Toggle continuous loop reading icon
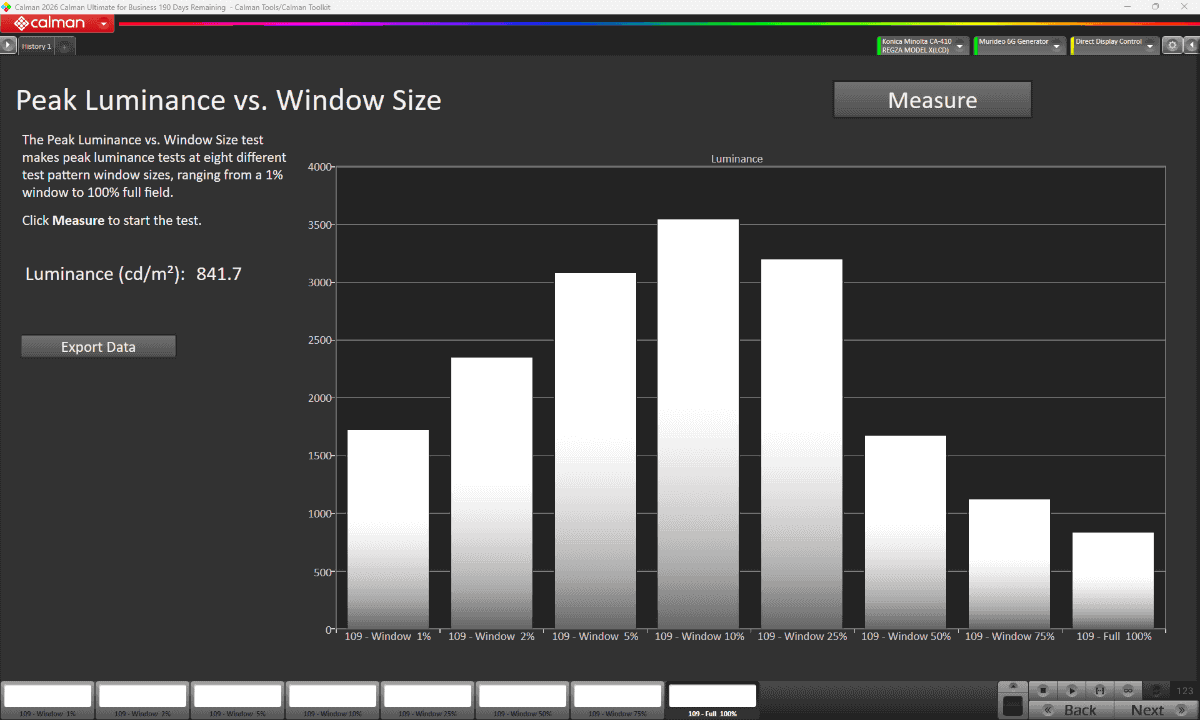Viewport: 1200px width, 720px height. pyautogui.click(x=1127, y=690)
